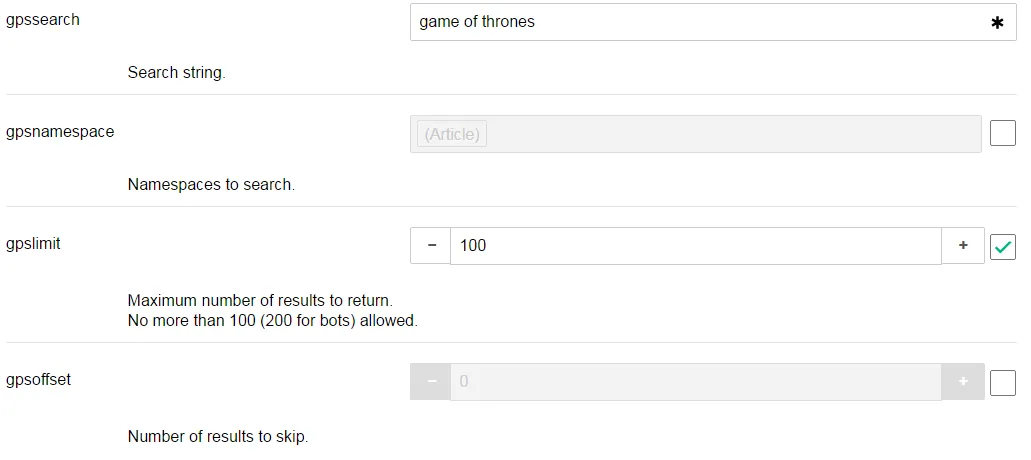
Task: Decrease gpslimit with the minus button
Action: 431,246
